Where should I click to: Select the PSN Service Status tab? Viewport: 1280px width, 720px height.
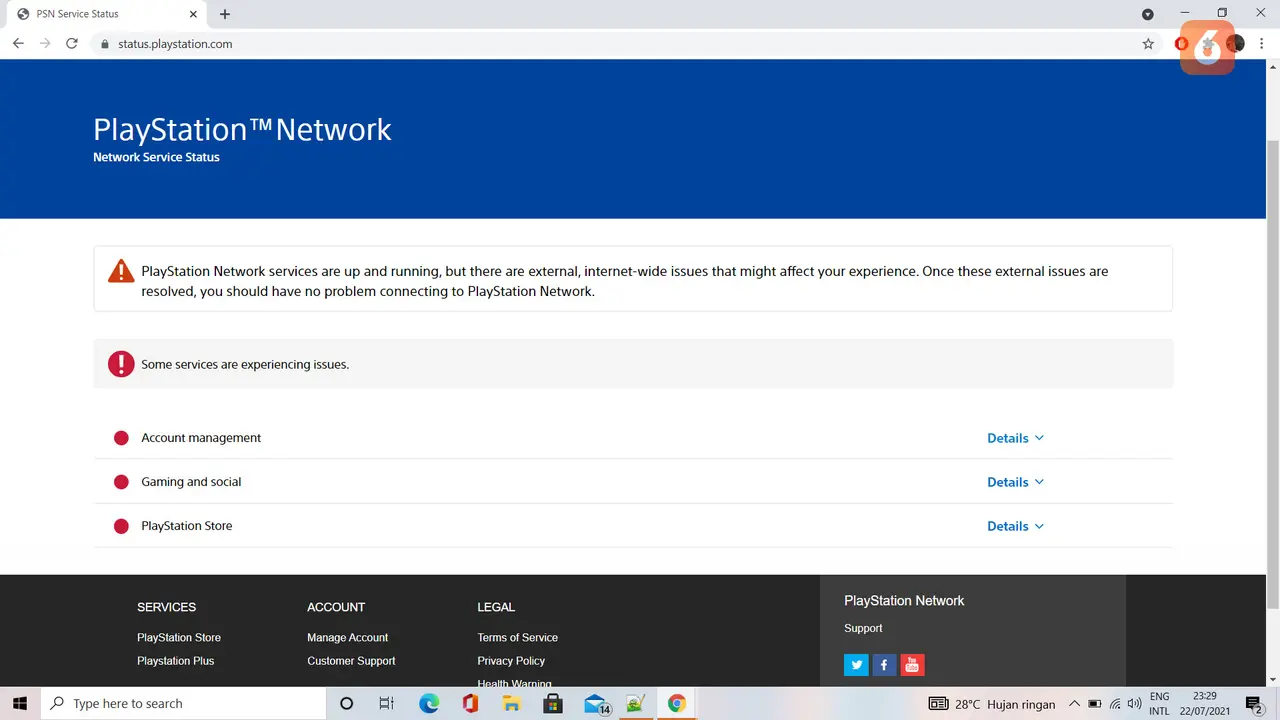(105, 14)
